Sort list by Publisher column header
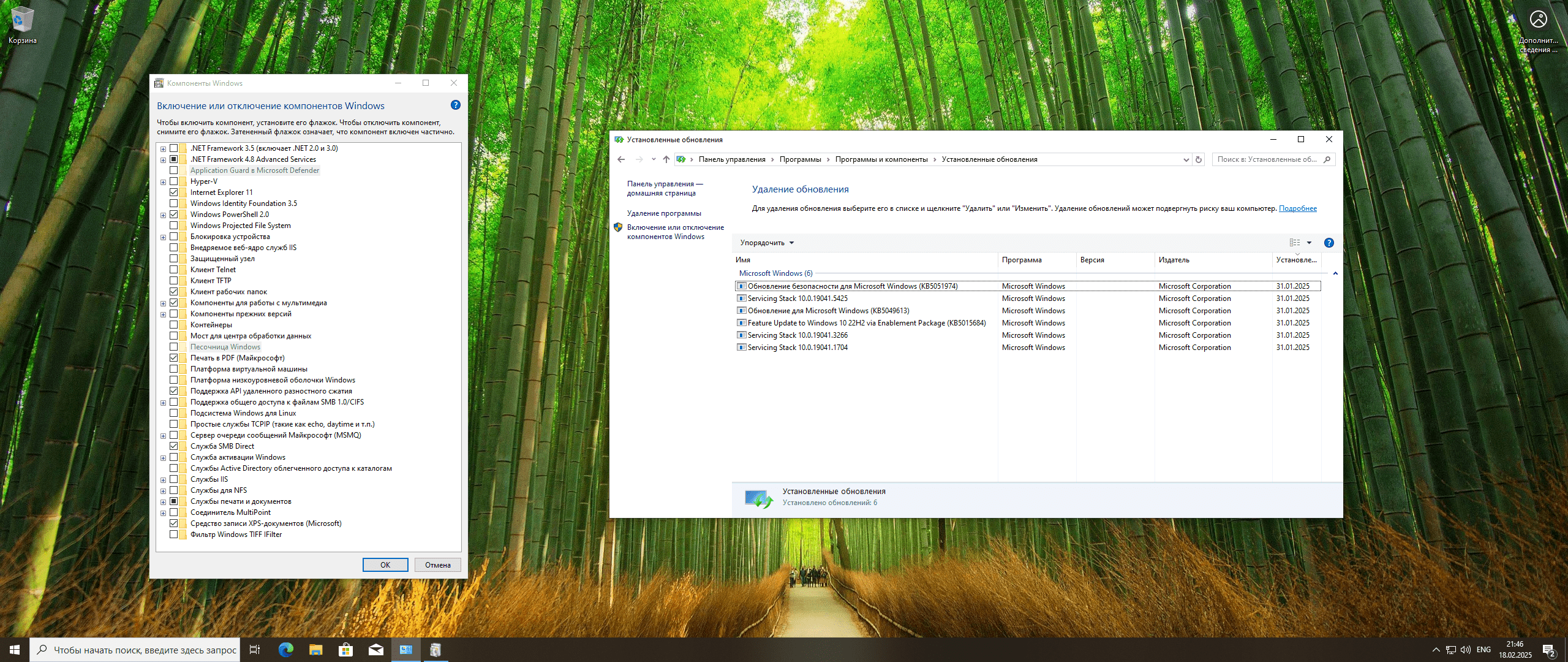Image resolution: width=1568 pixels, height=662 pixels. (1174, 260)
